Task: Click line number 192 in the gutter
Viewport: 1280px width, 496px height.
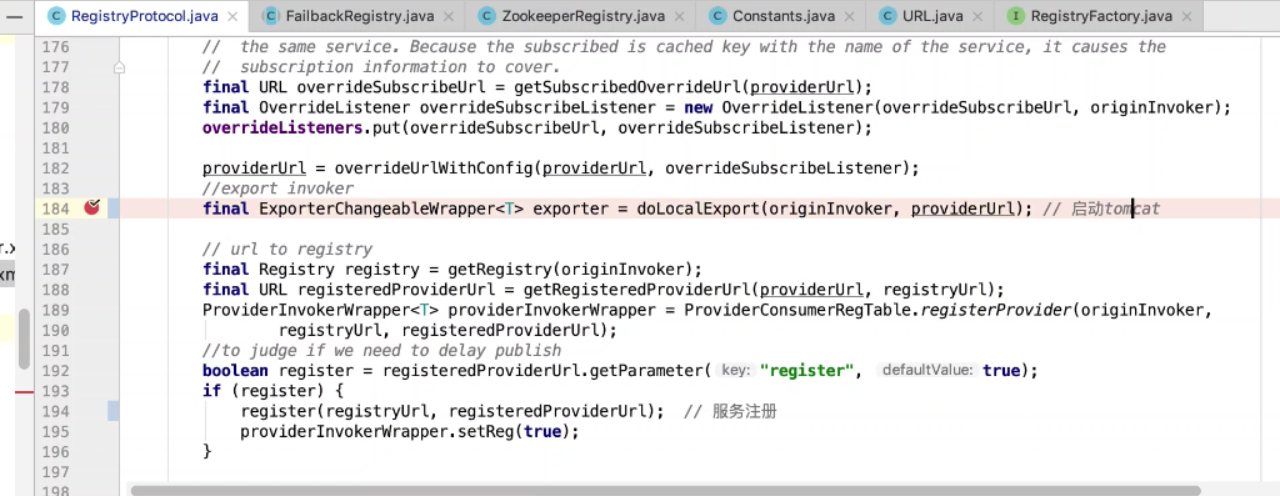Action: pos(56,370)
